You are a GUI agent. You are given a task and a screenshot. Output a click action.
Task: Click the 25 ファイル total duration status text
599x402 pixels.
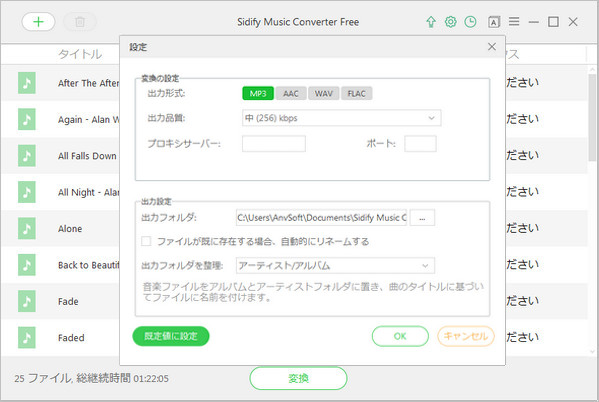pyautogui.click(x=91, y=378)
